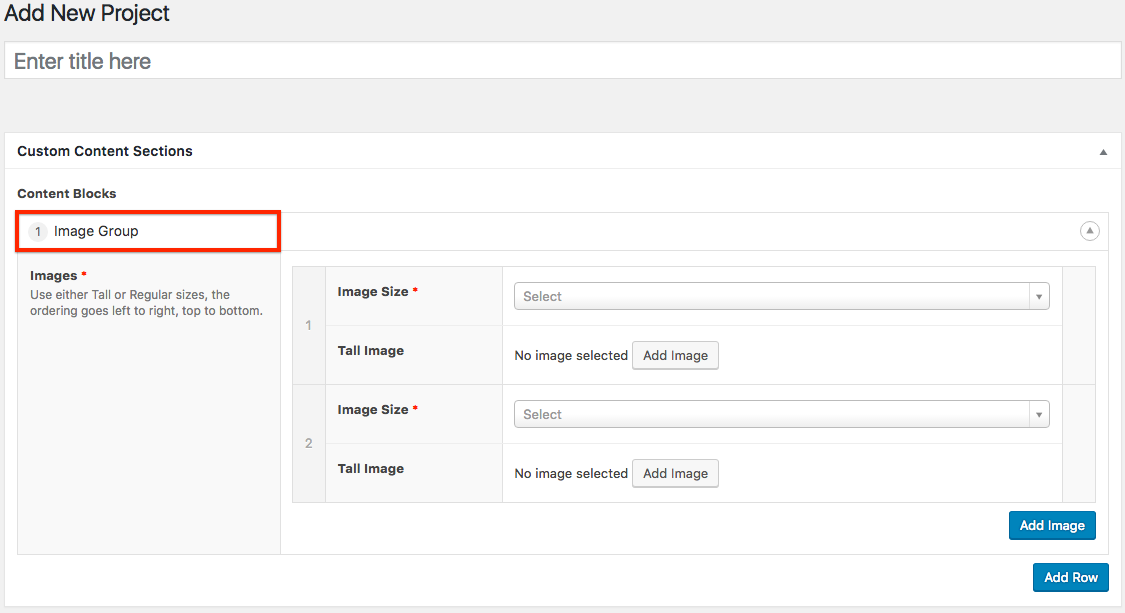Collapse Image Group layout using circled arrow icon

point(1089,231)
